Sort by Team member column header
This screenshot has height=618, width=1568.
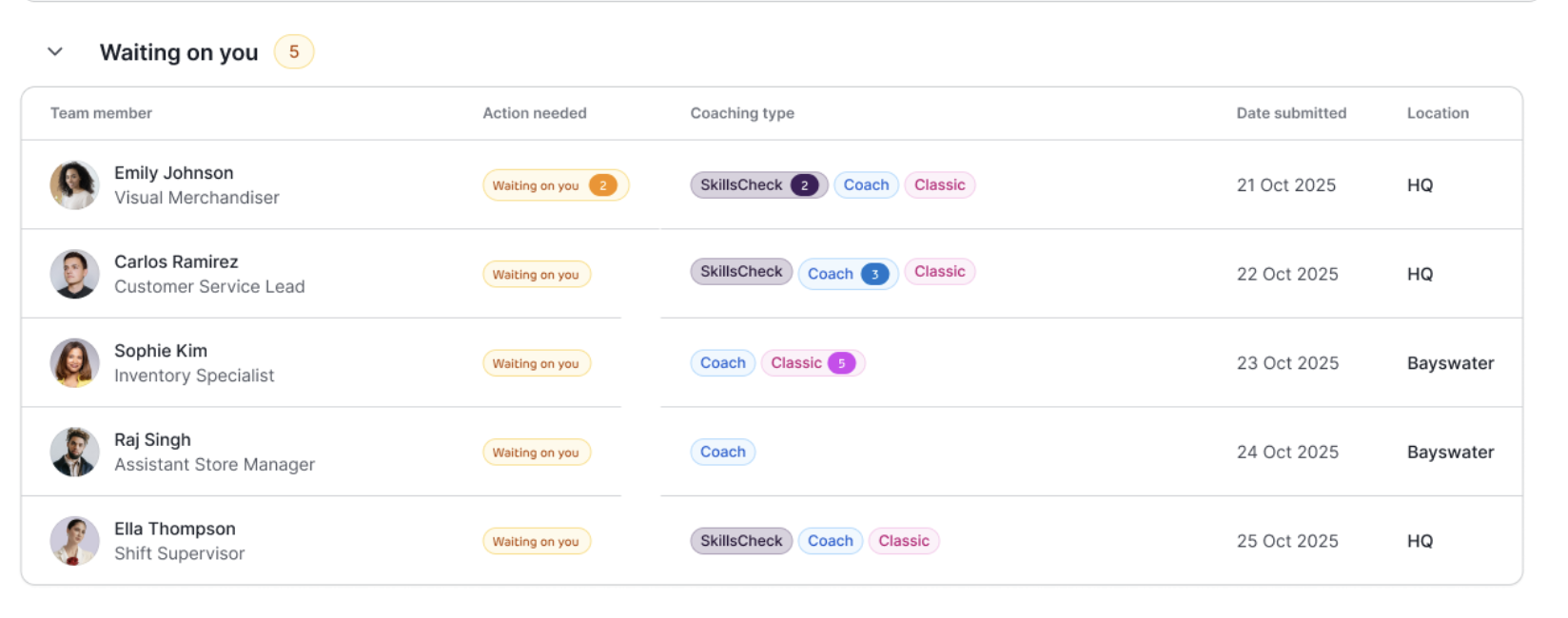point(101,113)
